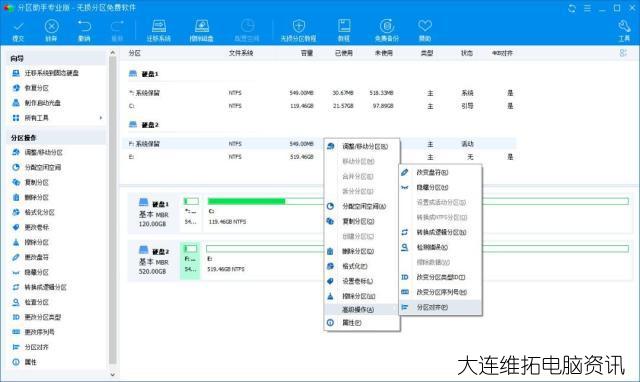
Task: Click the sidebar scroll-up arrow
Action: point(113,53)
